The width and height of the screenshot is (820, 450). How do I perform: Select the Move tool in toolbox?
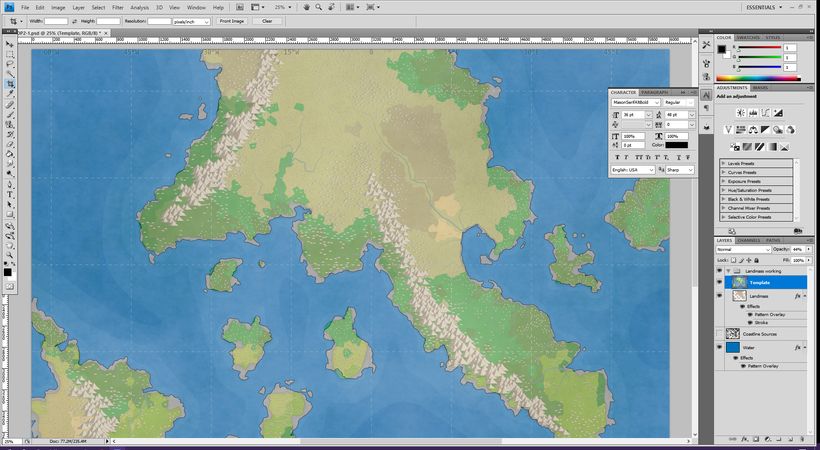pyautogui.click(x=10, y=45)
